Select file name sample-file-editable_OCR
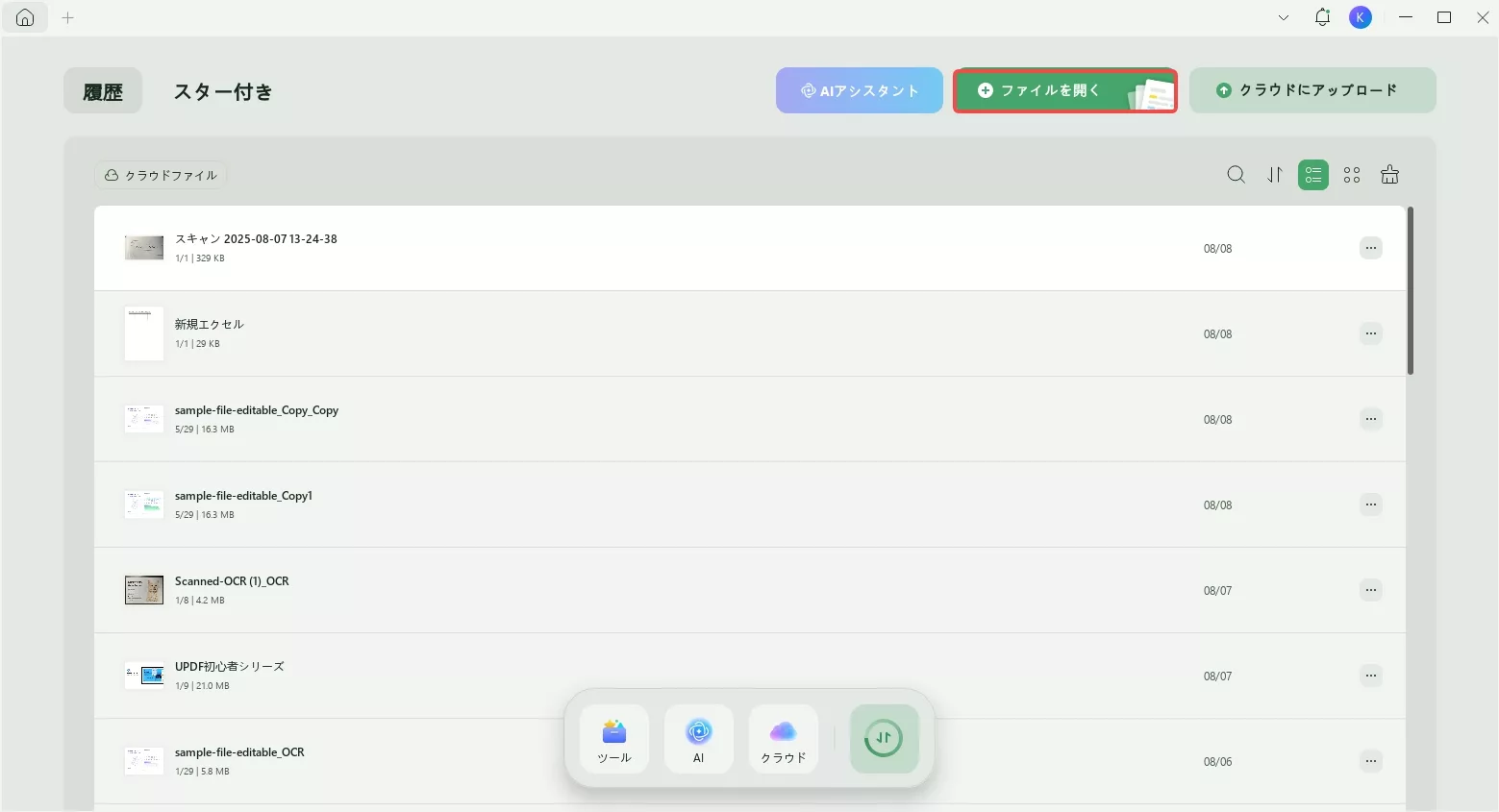 click(239, 752)
